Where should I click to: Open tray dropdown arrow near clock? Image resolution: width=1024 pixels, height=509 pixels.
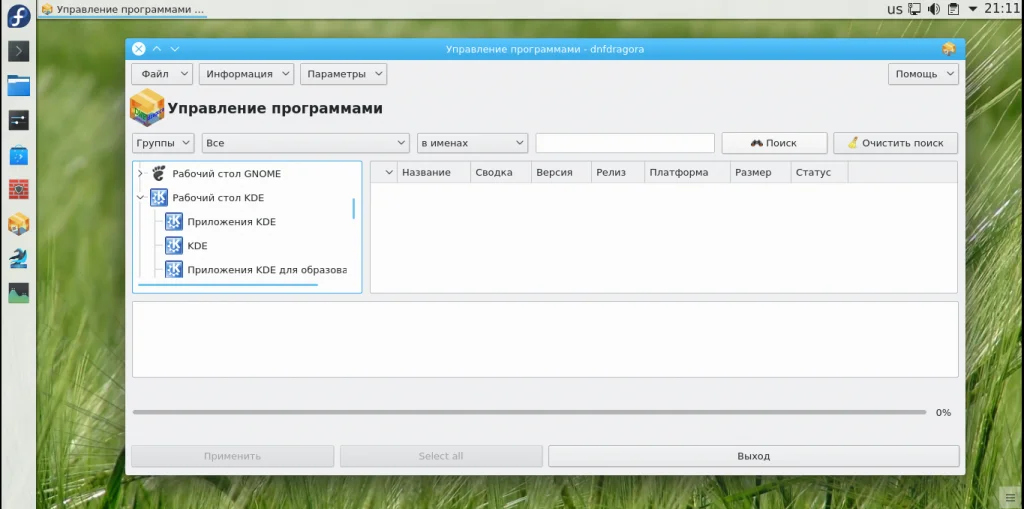coord(972,9)
